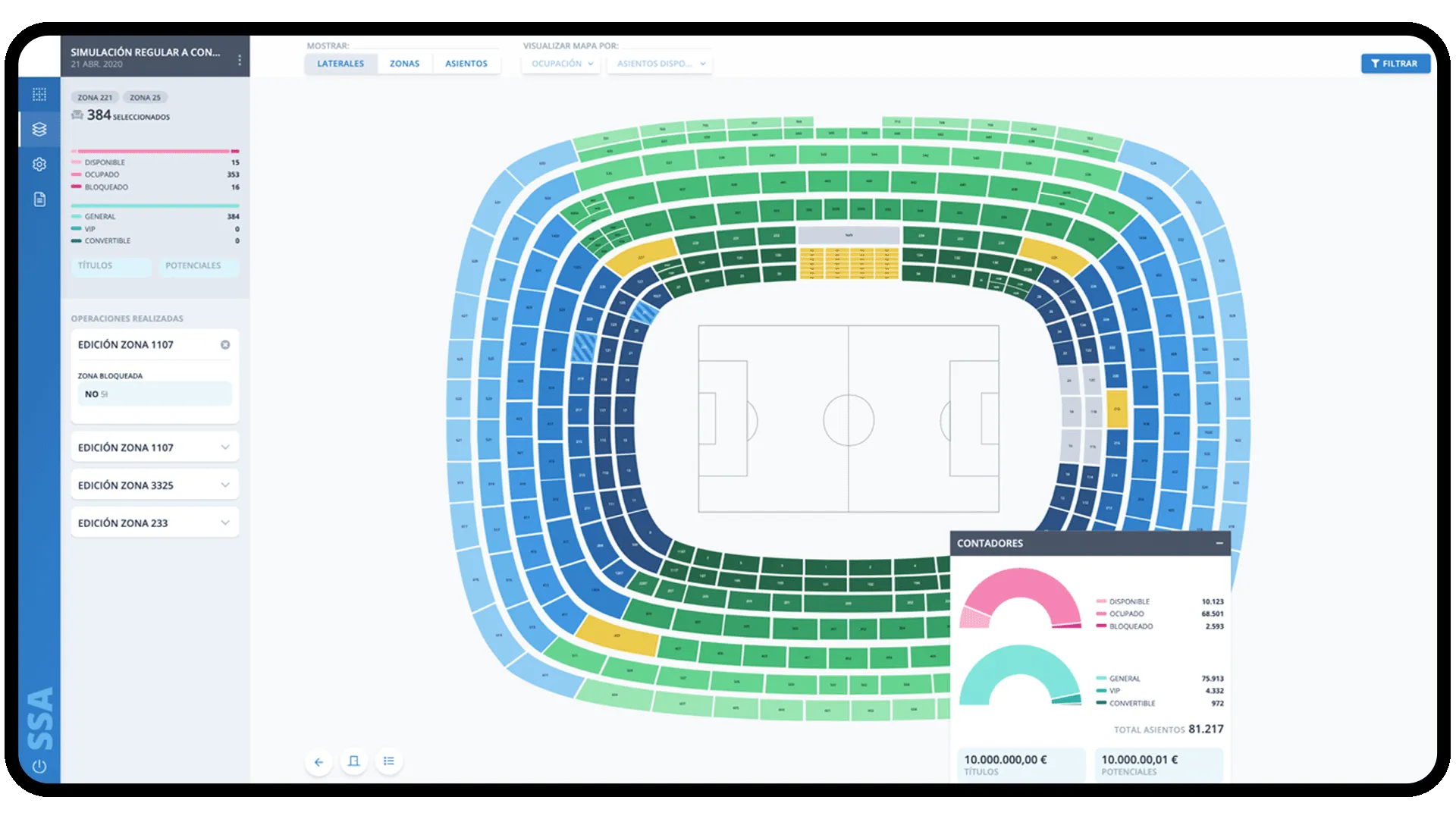Select the layers icon in sidebar
Viewport: 1456px width, 819px height.
(x=39, y=130)
